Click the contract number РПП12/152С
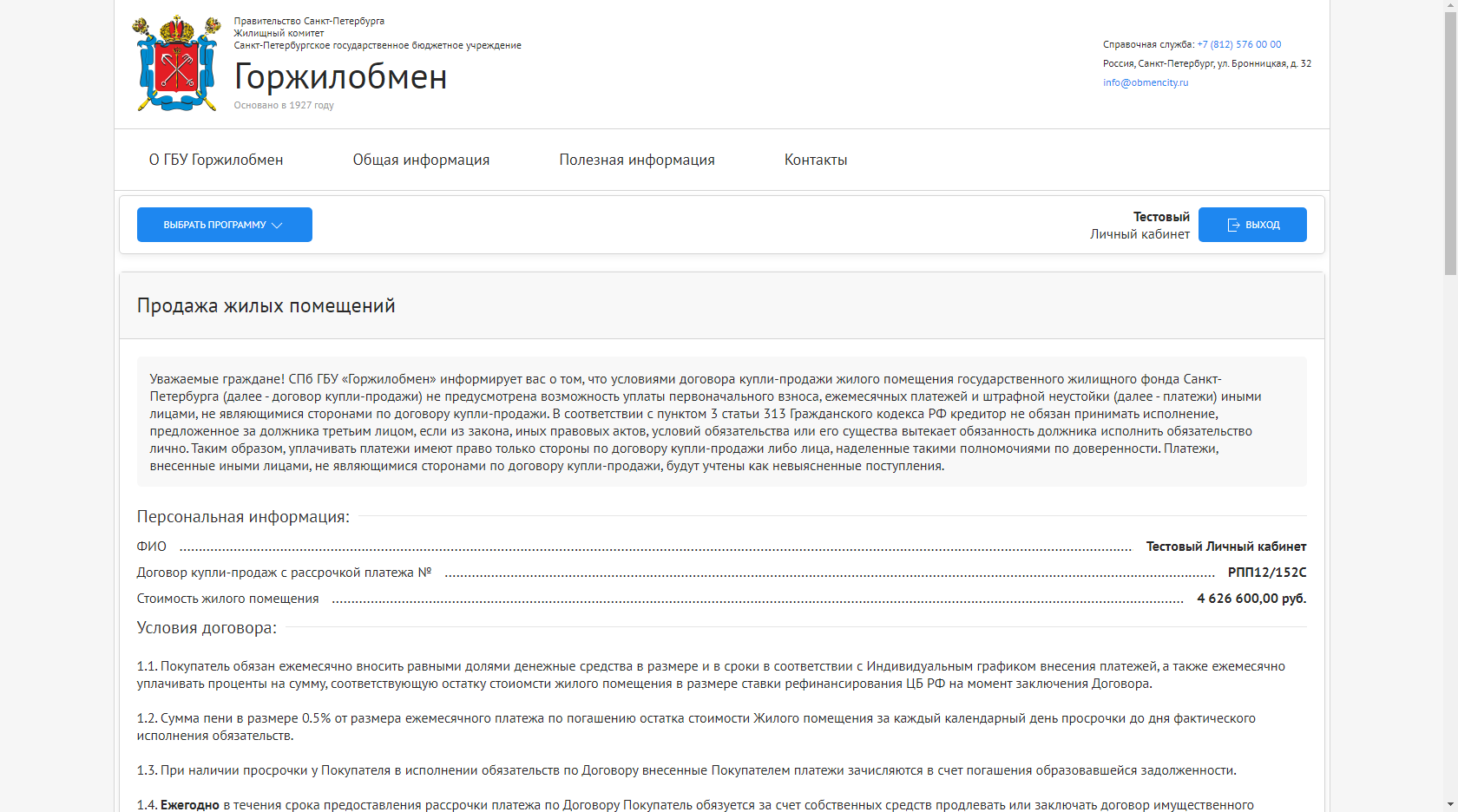 point(1266,573)
